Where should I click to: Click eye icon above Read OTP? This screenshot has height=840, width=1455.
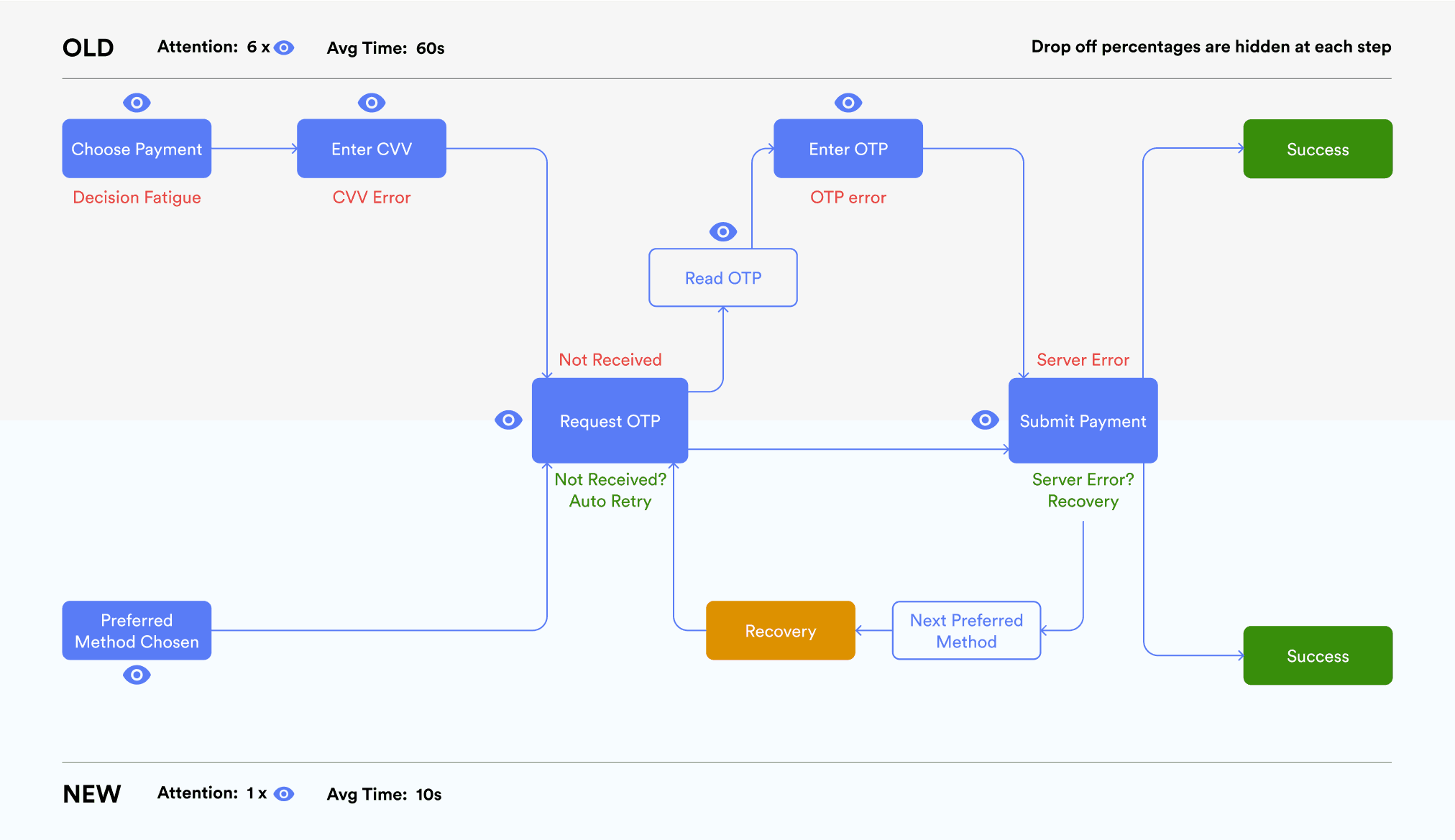coord(723,232)
